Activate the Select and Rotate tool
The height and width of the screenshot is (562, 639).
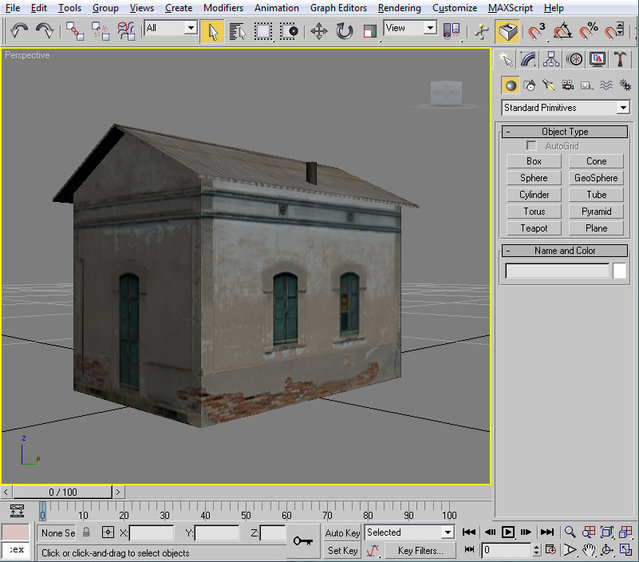(344, 31)
